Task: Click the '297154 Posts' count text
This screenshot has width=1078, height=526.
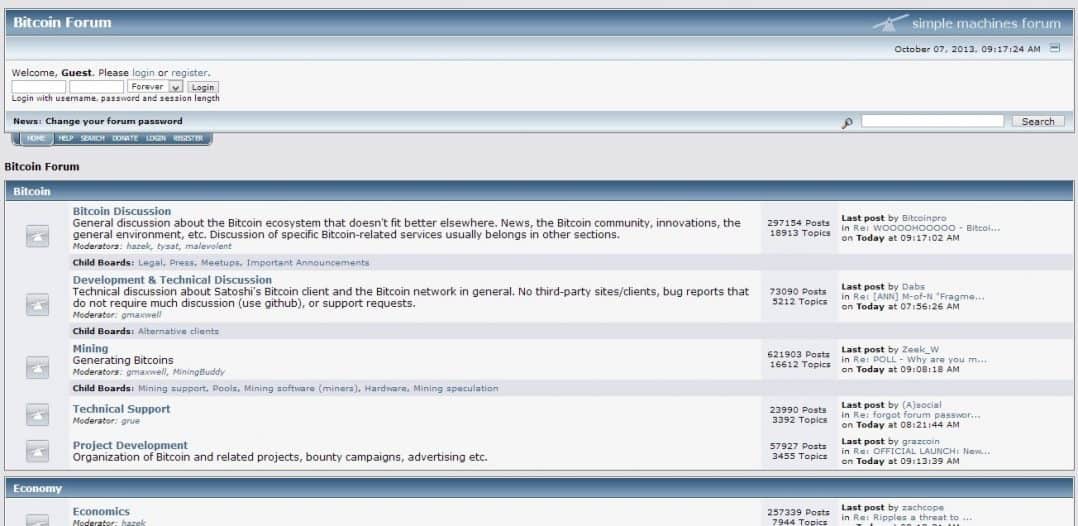Action: click(x=799, y=223)
